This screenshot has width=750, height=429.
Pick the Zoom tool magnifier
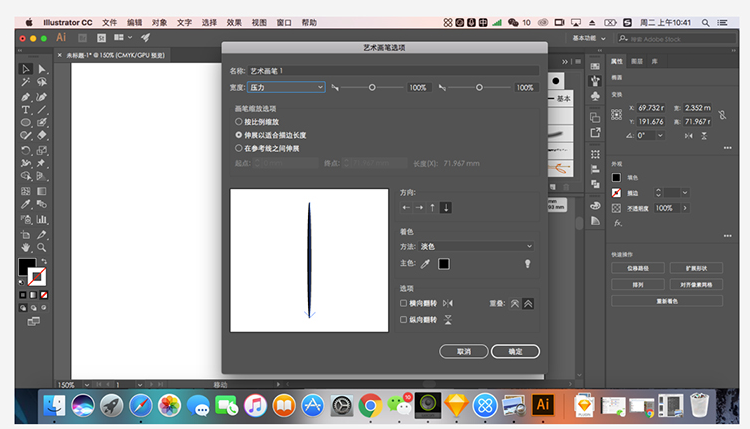(42, 247)
